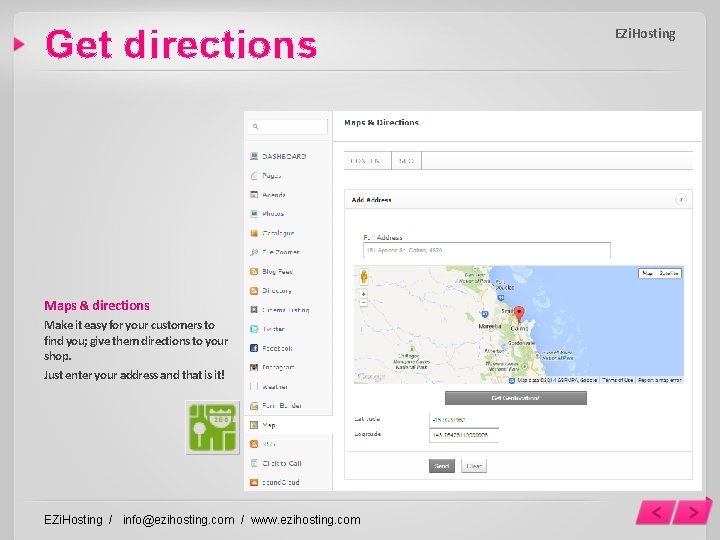The image size is (720, 540).
Task: Click the EZiHosting logo text at top
Action: point(645,34)
